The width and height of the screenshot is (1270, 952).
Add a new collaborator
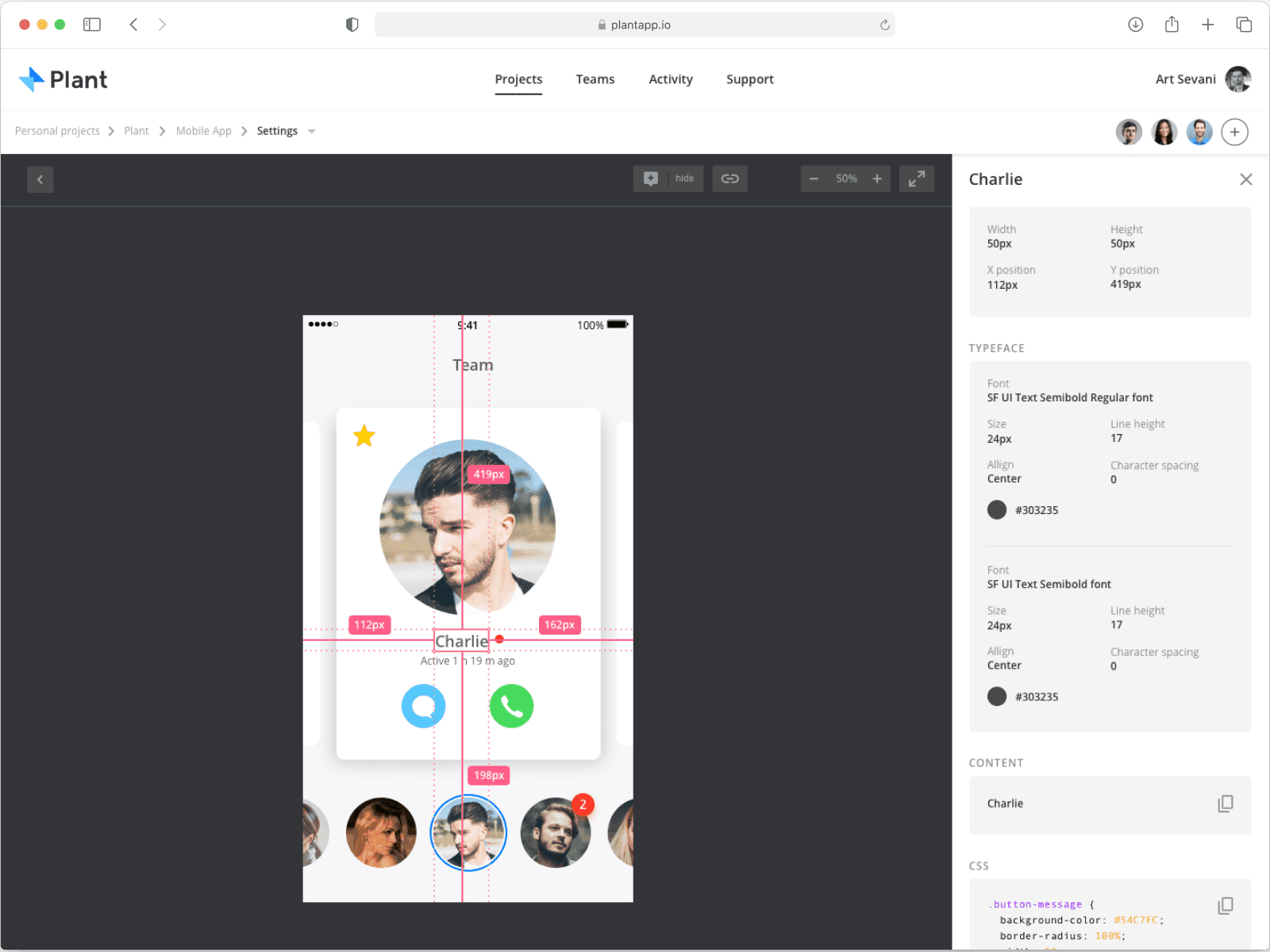[x=1235, y=132]
